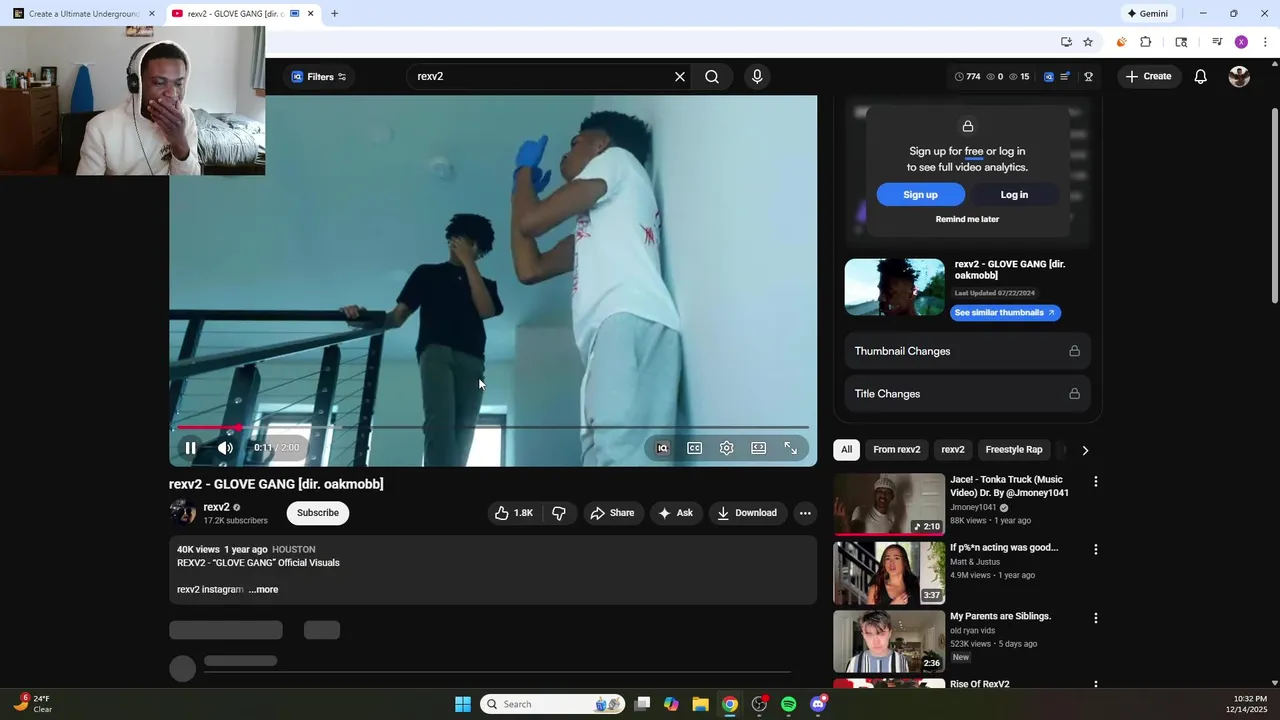Switch to theater mode

[x=759, y=448]
